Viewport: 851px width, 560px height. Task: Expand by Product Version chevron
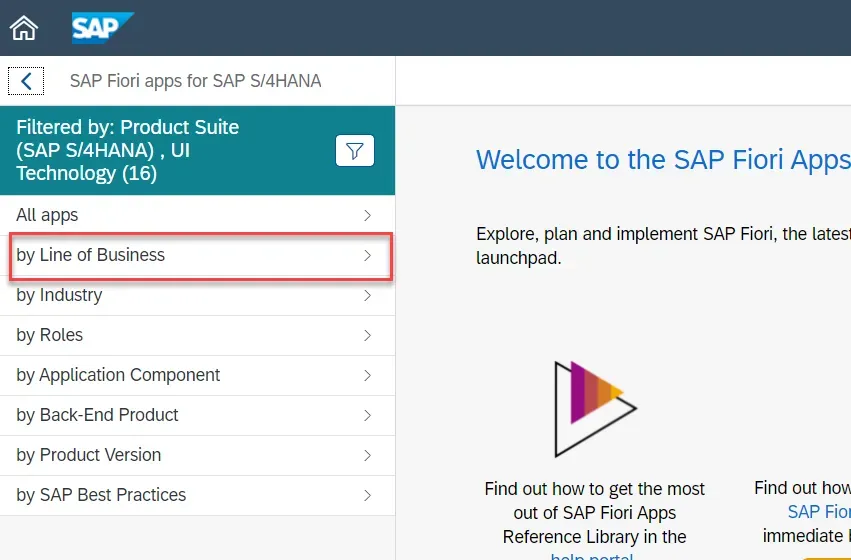367,455
